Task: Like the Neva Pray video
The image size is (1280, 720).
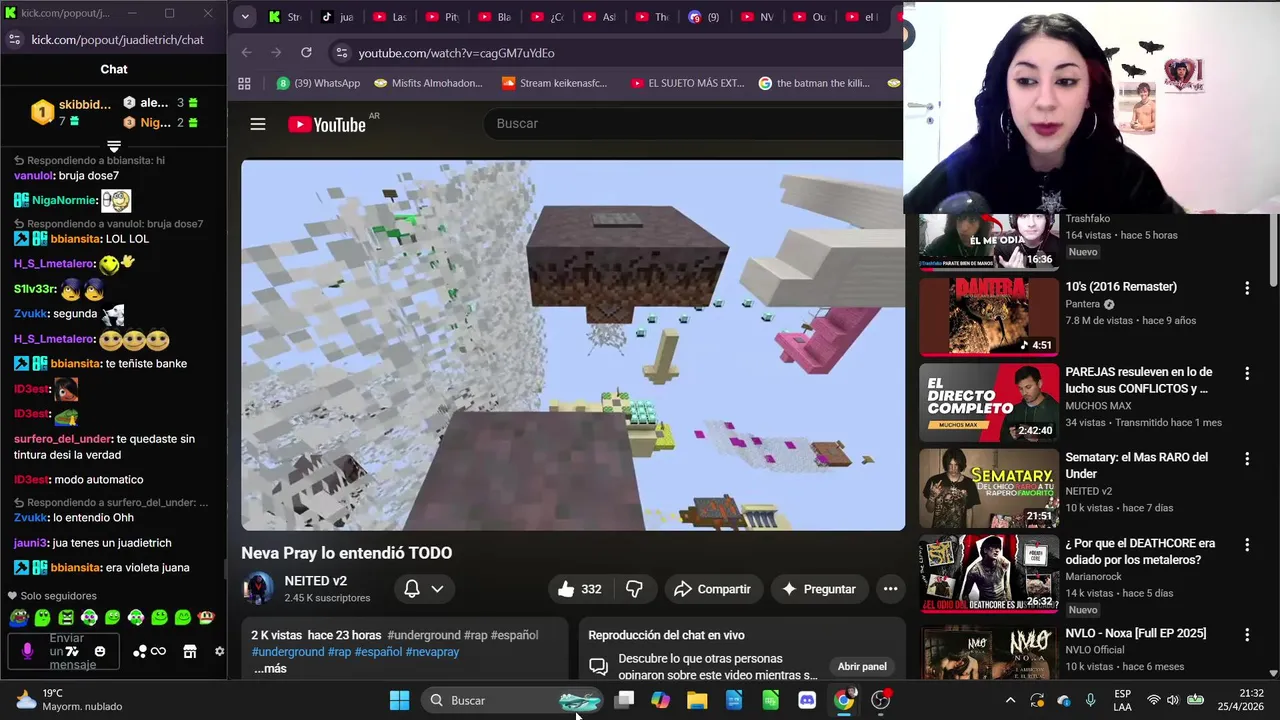Action: pos(579,589)
